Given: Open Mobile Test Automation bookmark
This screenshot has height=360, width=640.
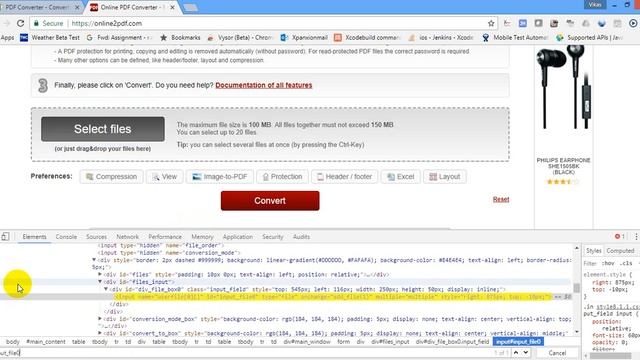Looking at the screenshot, I should click(515, 38).
